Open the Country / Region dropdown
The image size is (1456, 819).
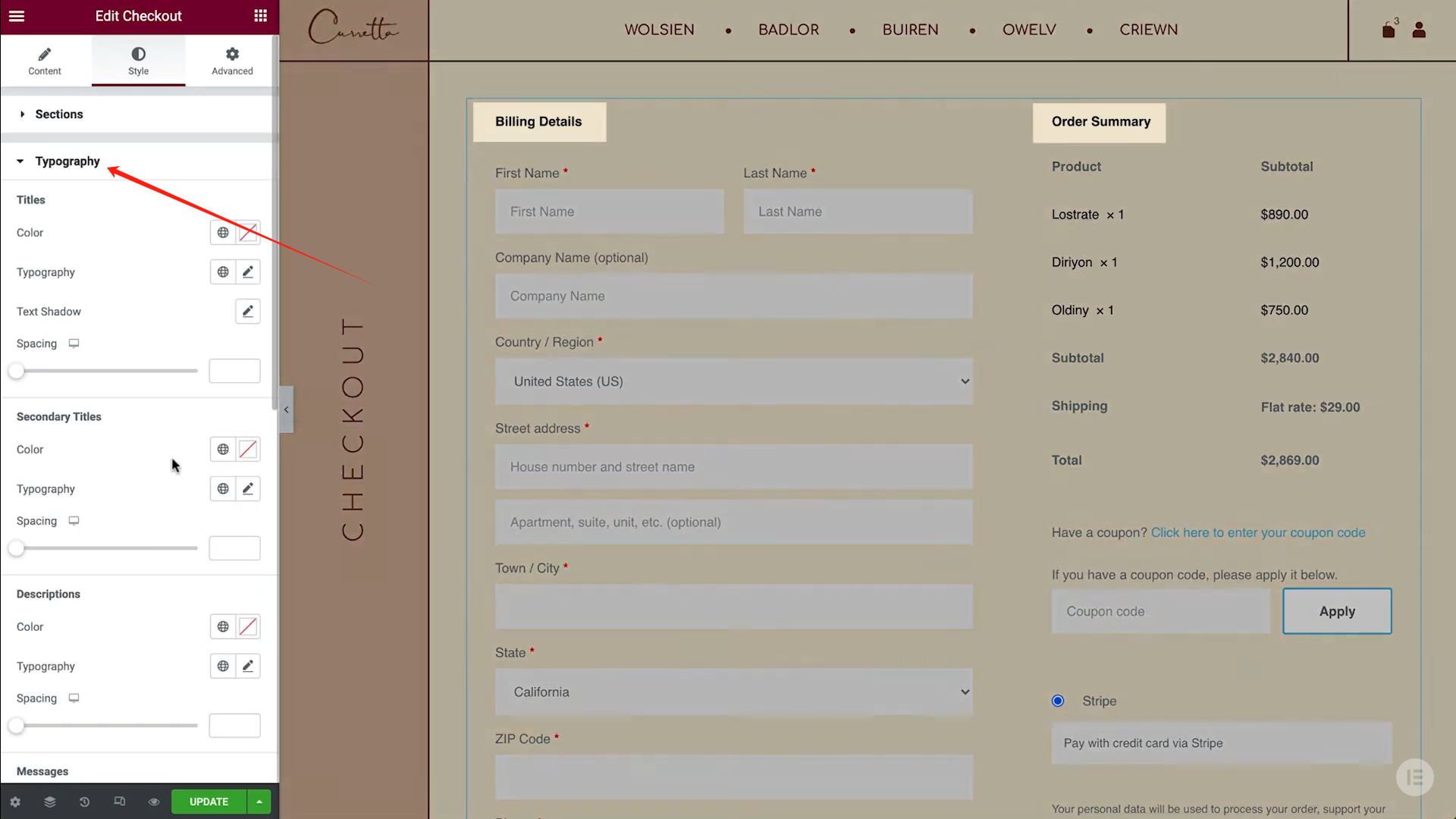[733, 381]
